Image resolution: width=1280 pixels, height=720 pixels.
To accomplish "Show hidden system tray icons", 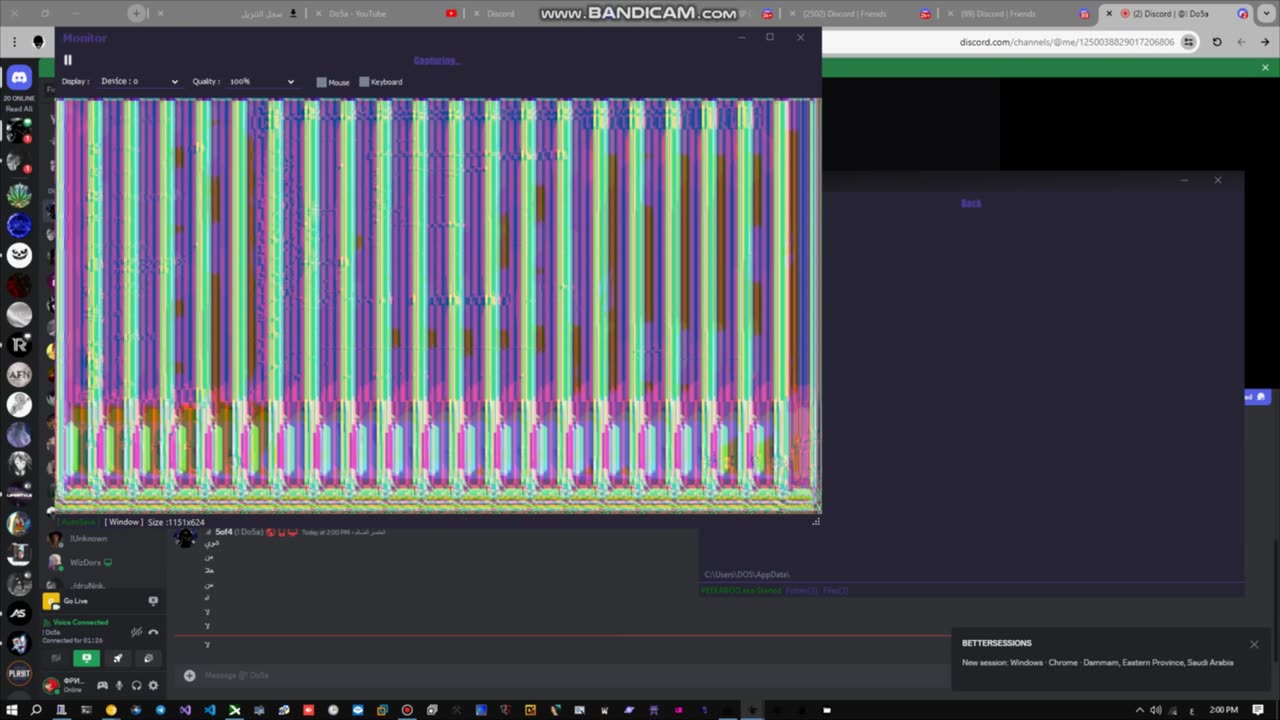I will coord(1139,710).
